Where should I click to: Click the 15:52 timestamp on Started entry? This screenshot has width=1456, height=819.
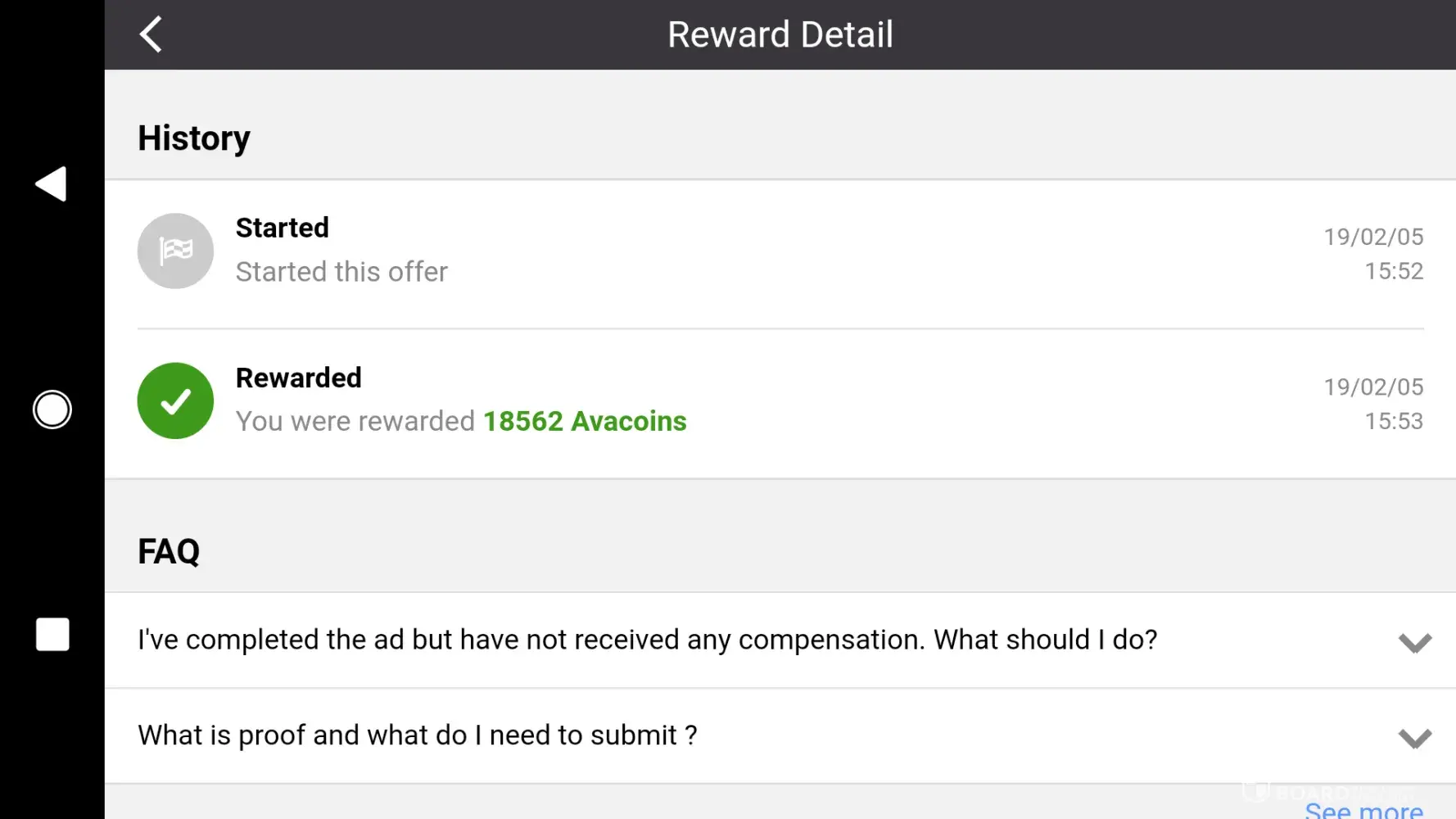tap(1393, 271)
